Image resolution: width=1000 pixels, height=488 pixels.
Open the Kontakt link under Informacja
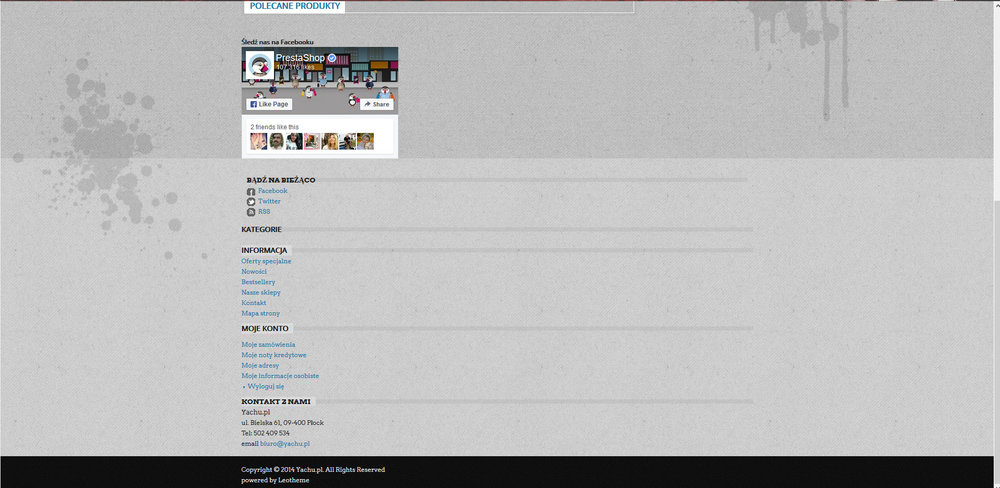(254, 303)
